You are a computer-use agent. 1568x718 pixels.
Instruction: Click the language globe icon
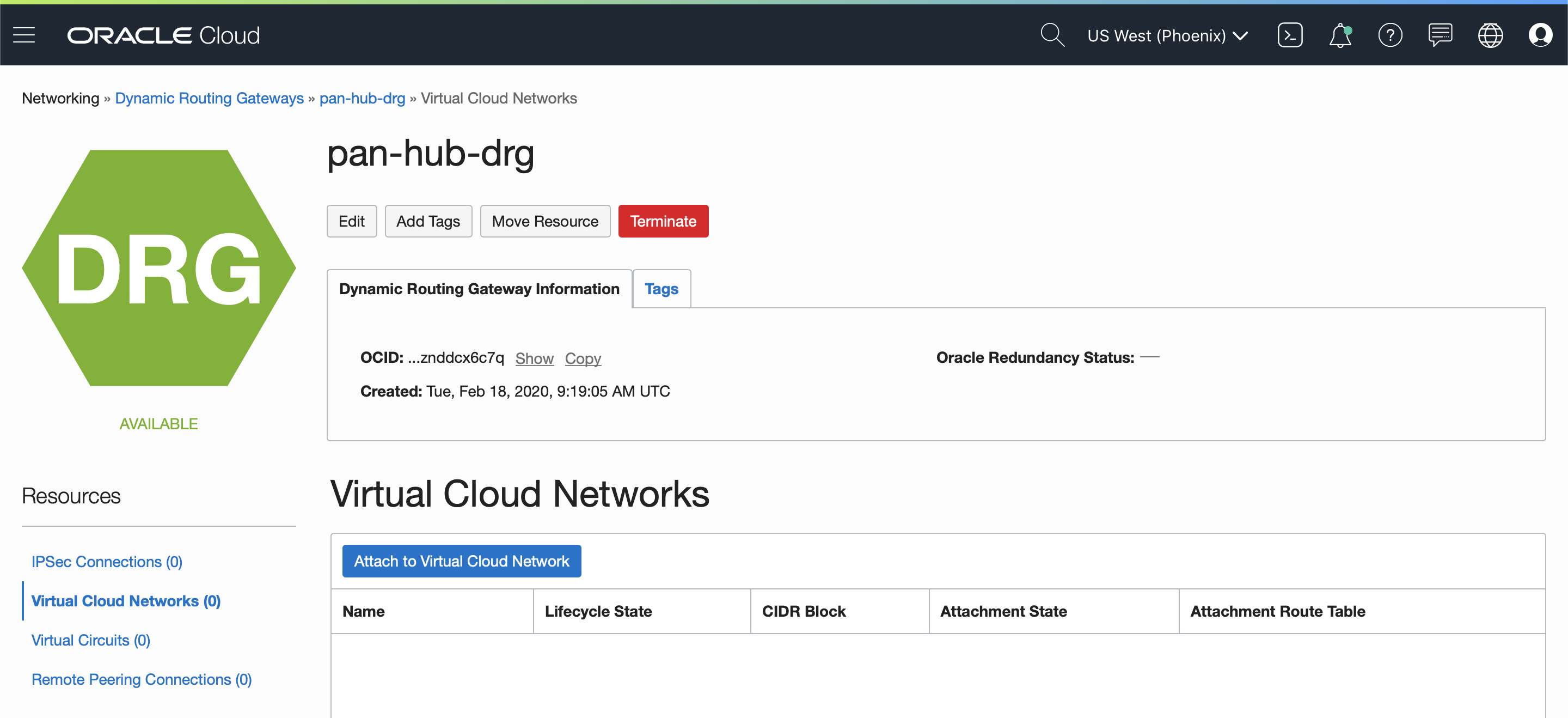(x=1490, y=35)
